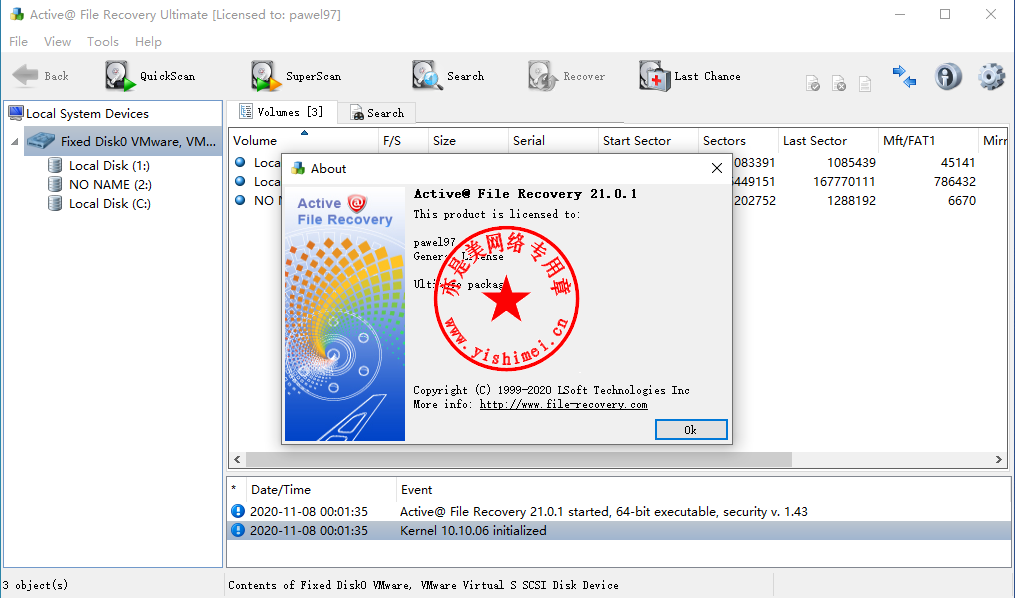The image size is (1015, 598).
Task: Switch to the Volumes [3] tab
Action: (282, 112)
